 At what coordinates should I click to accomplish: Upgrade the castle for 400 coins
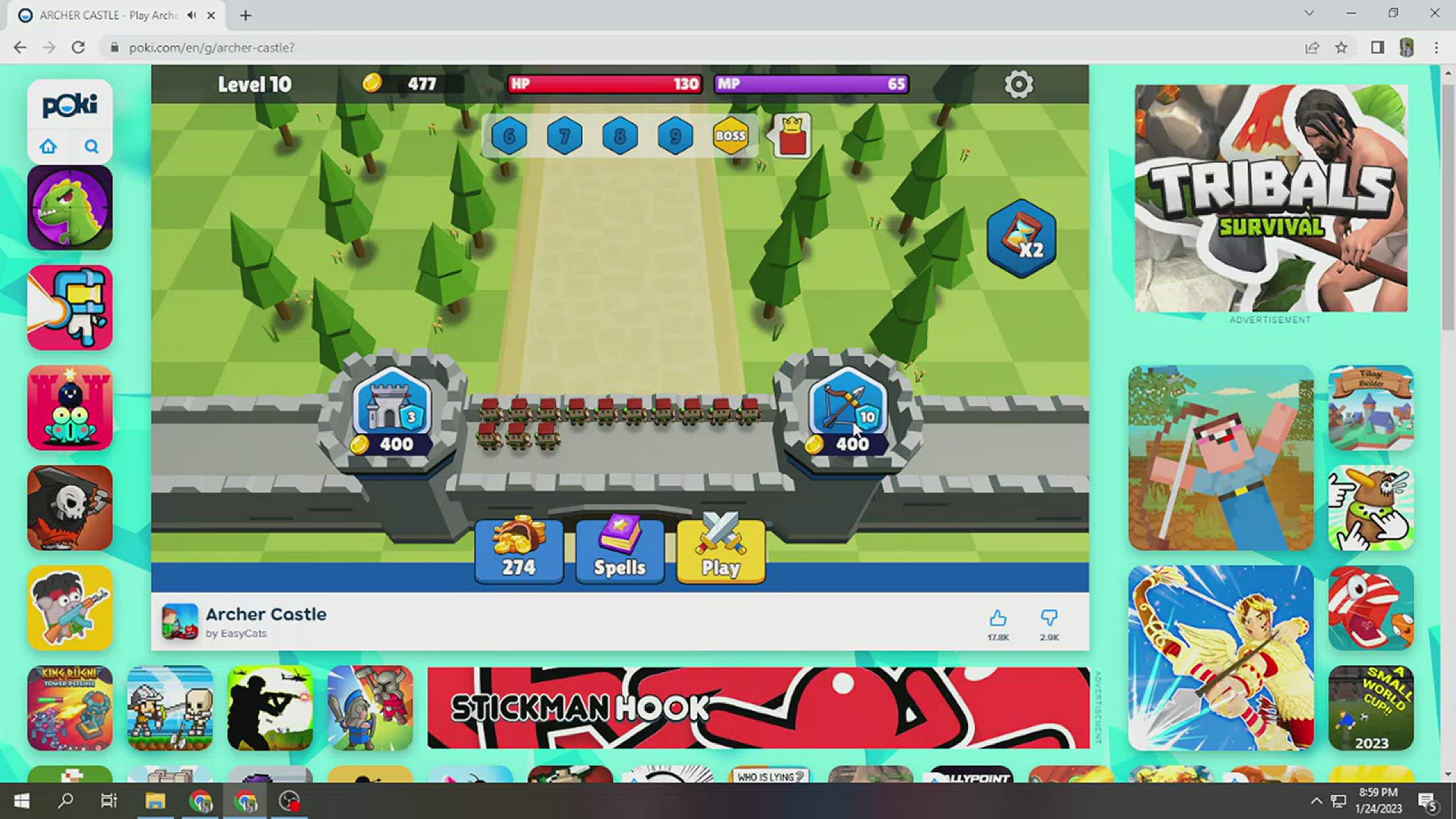click(x=391, y=417)
